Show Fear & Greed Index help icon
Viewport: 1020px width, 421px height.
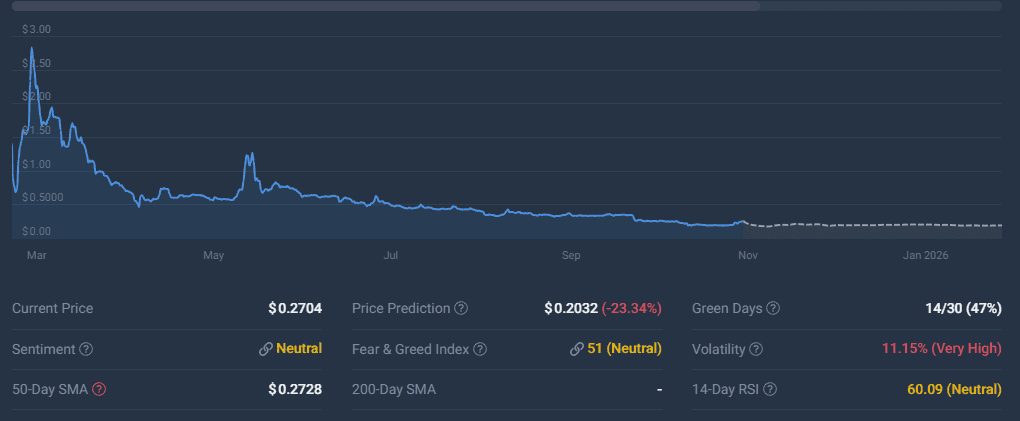[x=480, y=349]
